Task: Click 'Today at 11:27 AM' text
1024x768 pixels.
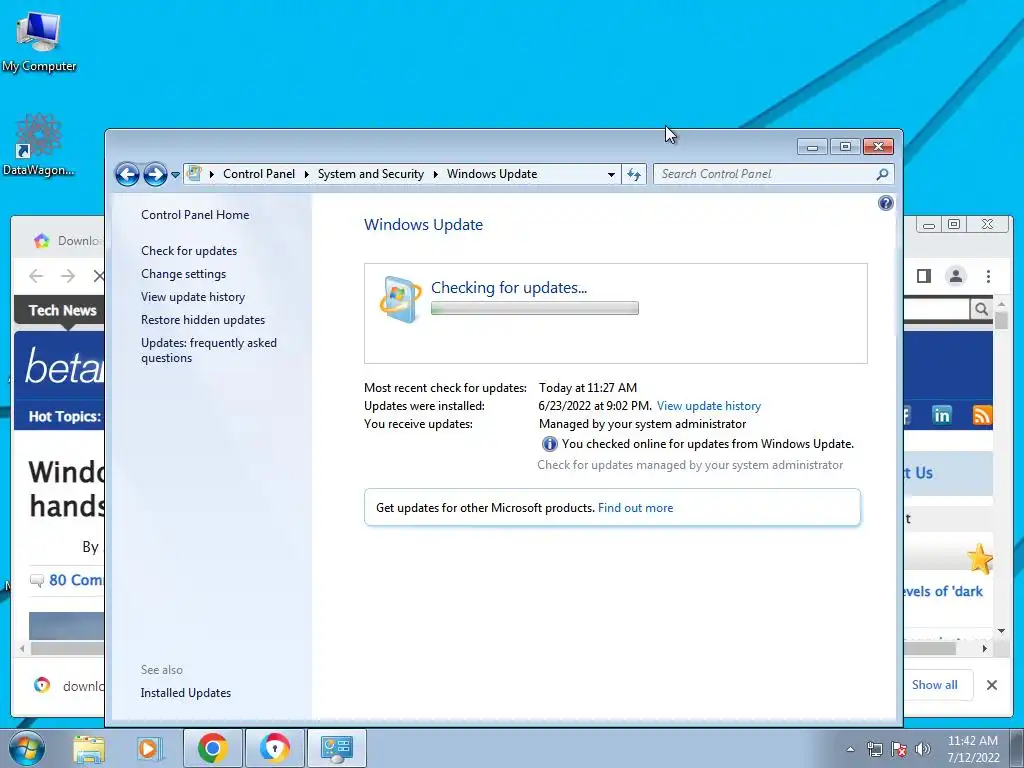Action: click(588, 388)
